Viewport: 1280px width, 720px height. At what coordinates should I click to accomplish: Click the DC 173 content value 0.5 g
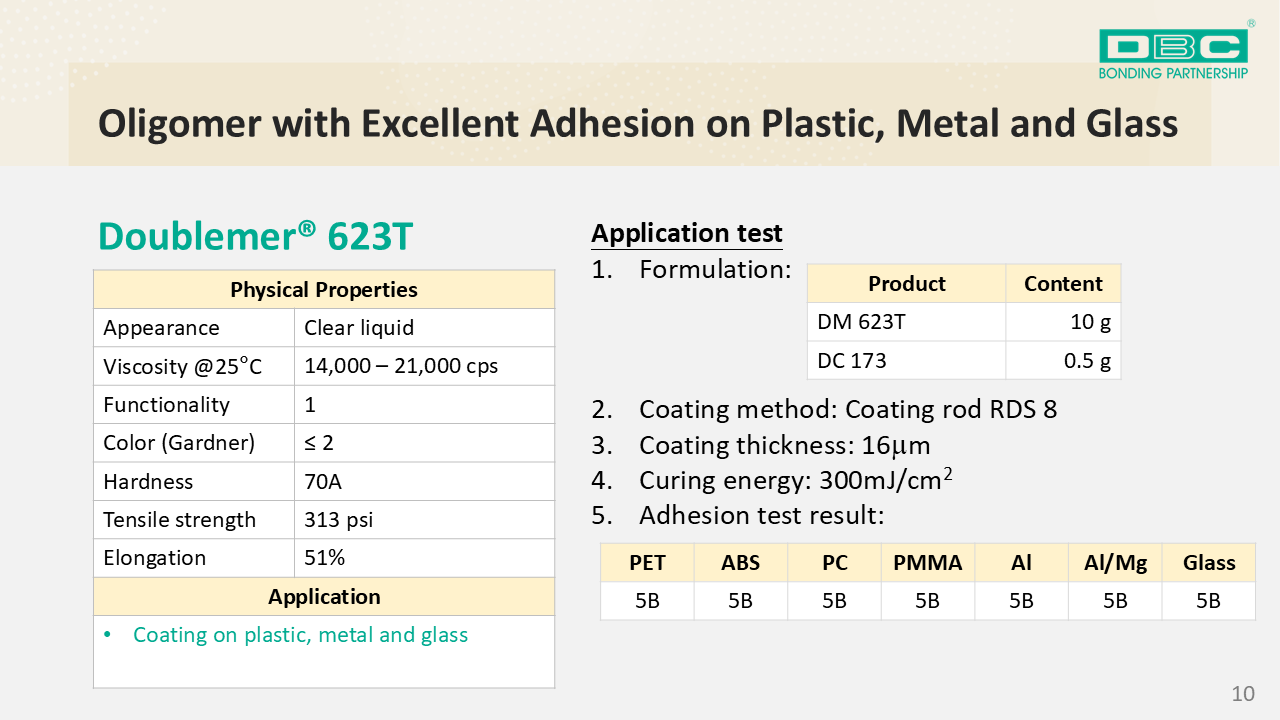pyautogui.click(x=1087, y=361)
